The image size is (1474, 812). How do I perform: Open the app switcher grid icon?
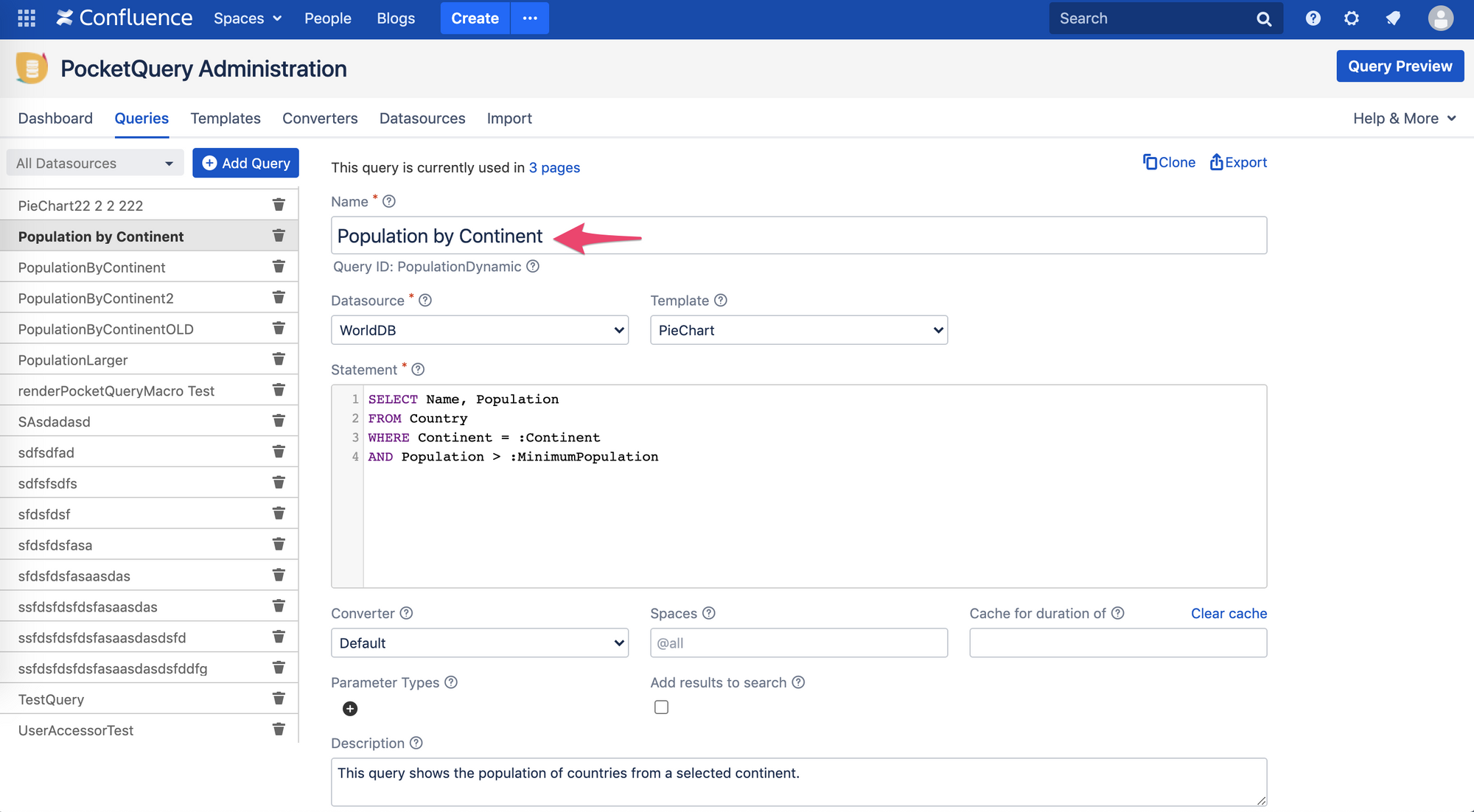[27, 18]
